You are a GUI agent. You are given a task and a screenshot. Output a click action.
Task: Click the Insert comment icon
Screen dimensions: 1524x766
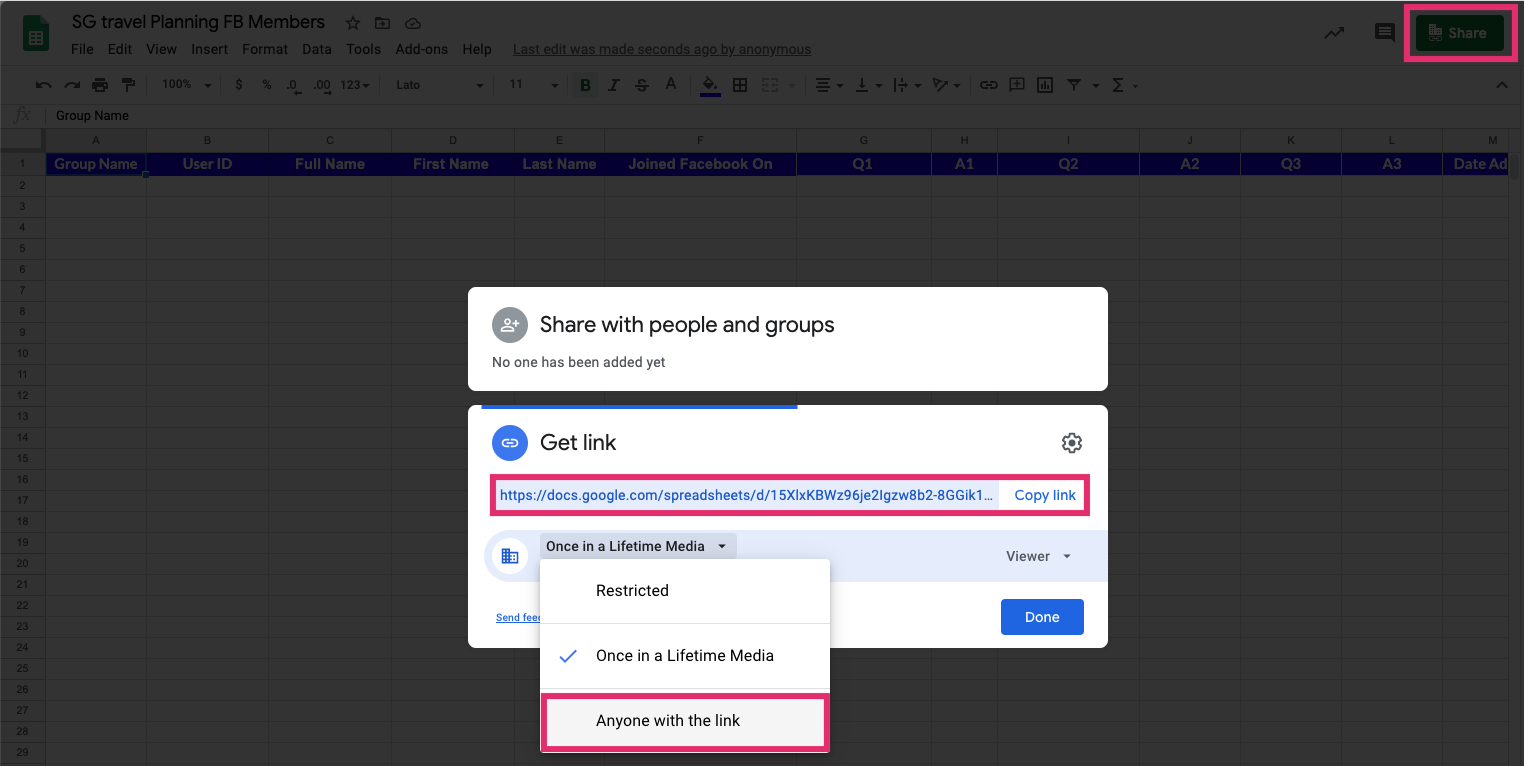click(1017, 85)
